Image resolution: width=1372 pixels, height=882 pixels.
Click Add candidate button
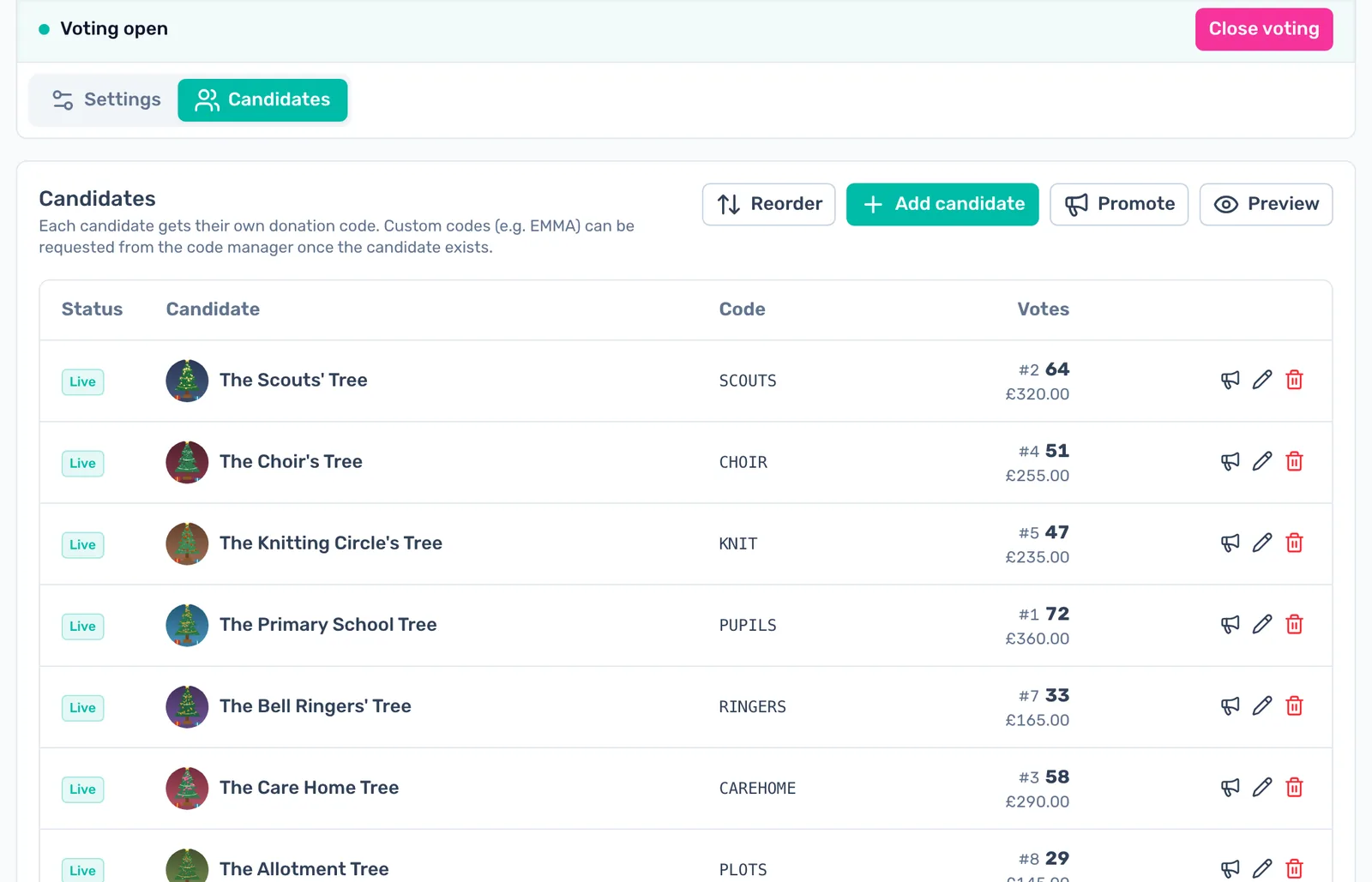[x=942, y=204]
